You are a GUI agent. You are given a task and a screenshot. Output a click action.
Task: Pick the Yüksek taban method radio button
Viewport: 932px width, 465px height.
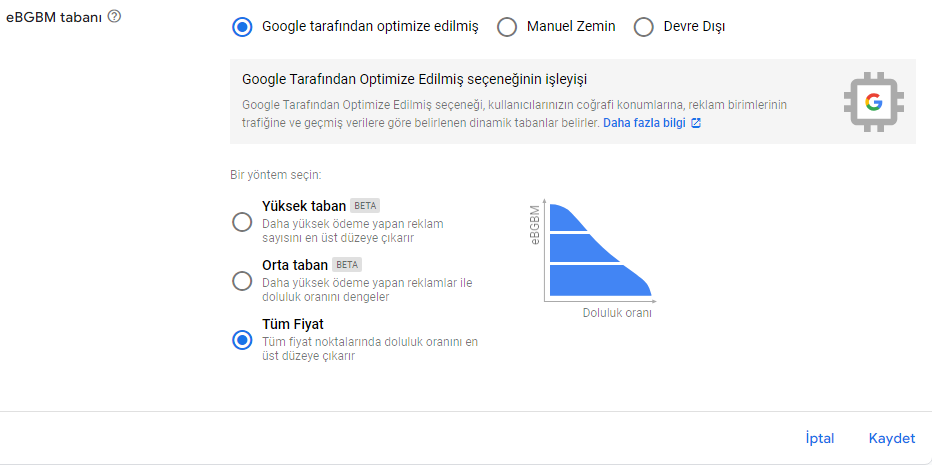click(x=241, y=222)
